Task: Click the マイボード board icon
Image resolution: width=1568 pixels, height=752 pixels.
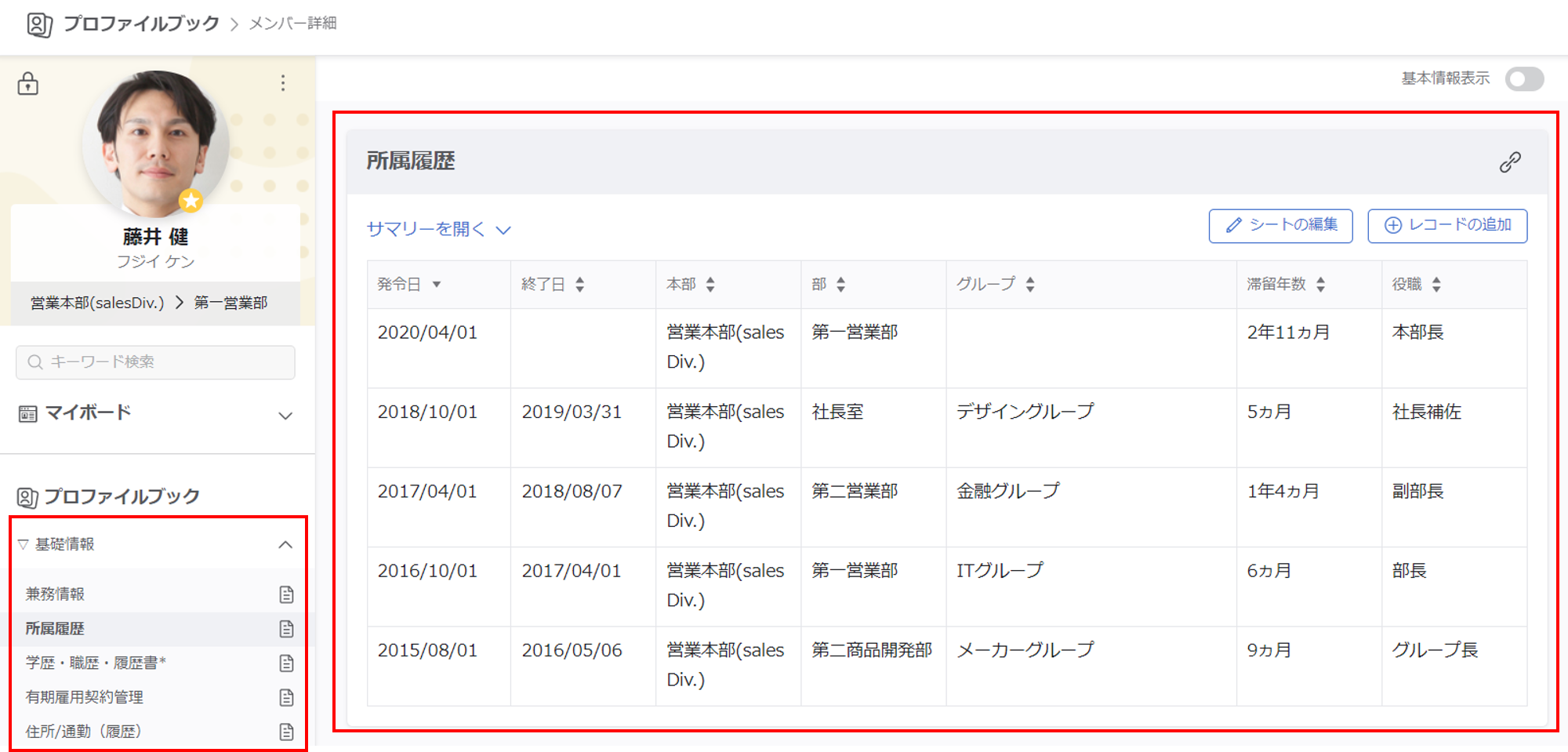Action: click(x=27, y=413)
